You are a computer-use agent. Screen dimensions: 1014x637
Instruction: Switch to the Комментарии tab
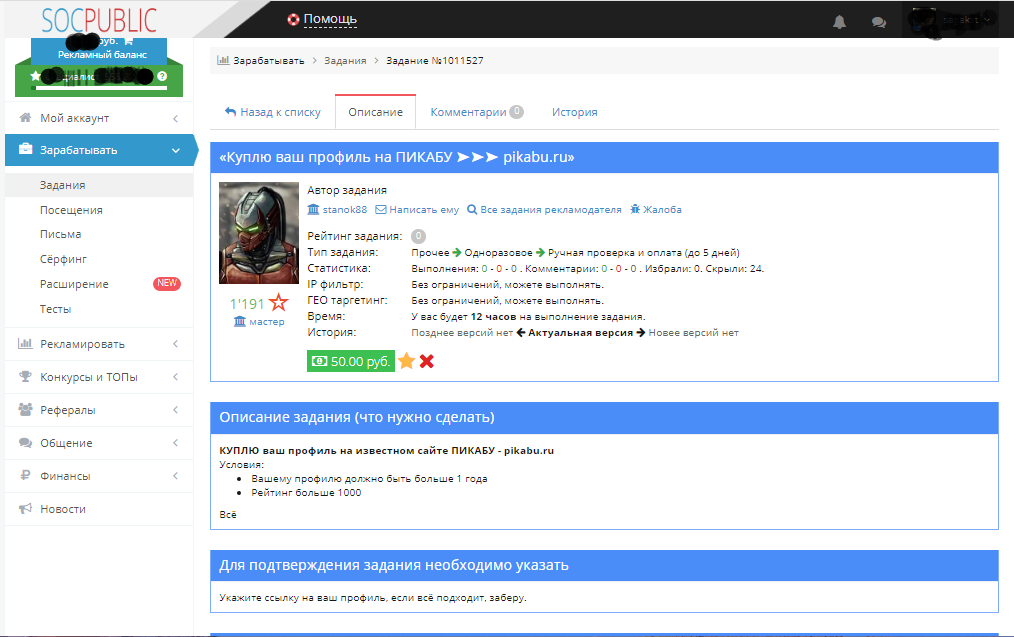click(x=477, y=112)
